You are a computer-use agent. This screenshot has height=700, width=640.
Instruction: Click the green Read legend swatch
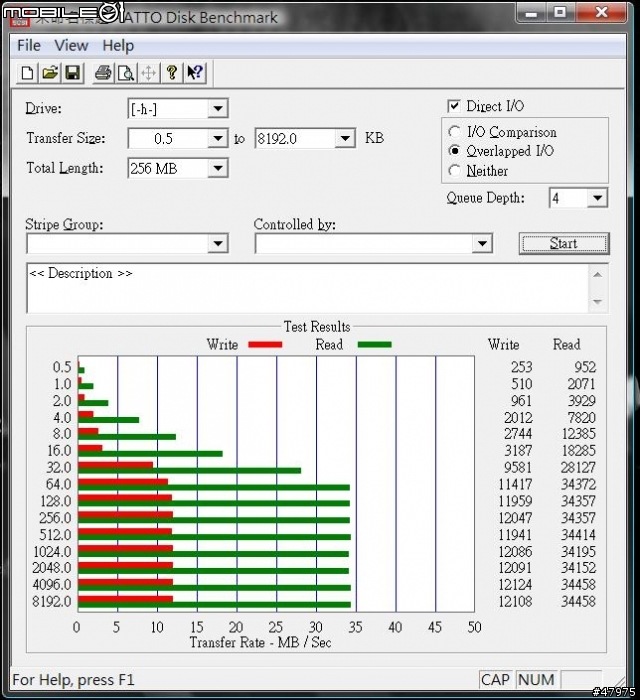[374, 345]
